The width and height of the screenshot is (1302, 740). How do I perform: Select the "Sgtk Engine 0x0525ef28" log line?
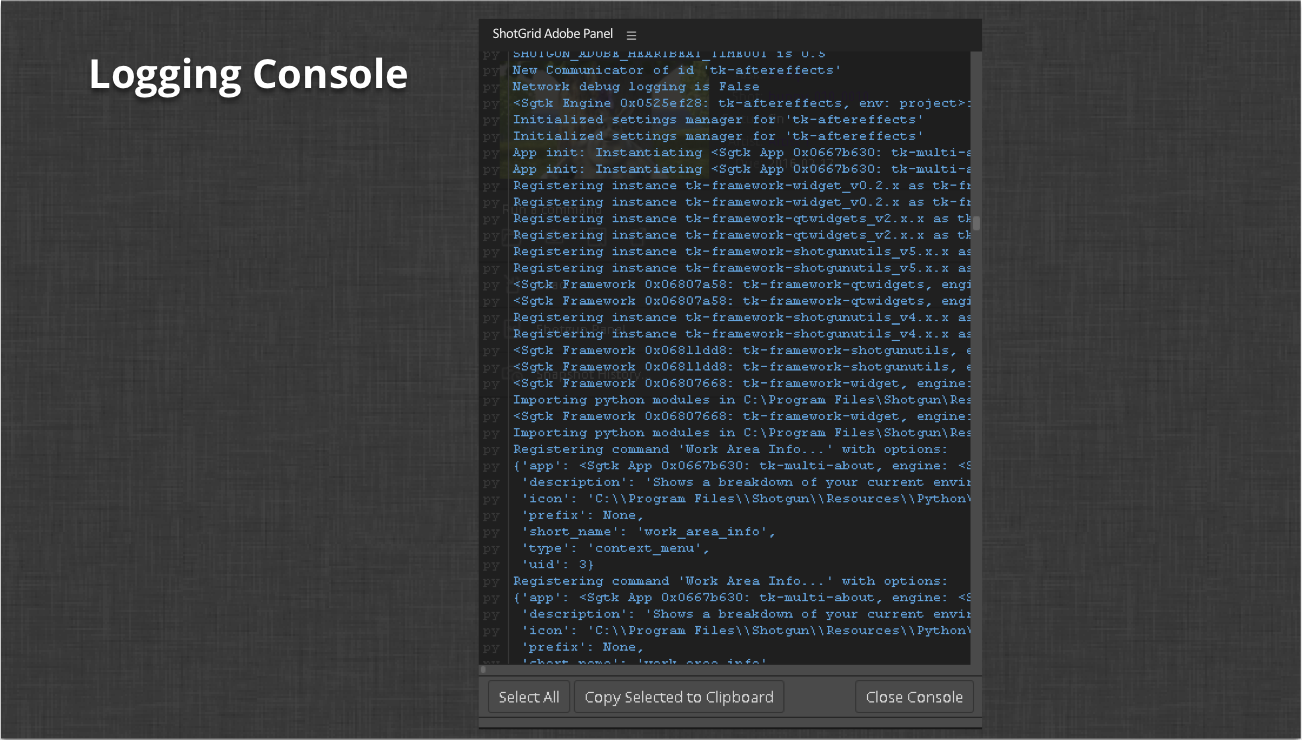pyautogui.click(x=741, y=103)
